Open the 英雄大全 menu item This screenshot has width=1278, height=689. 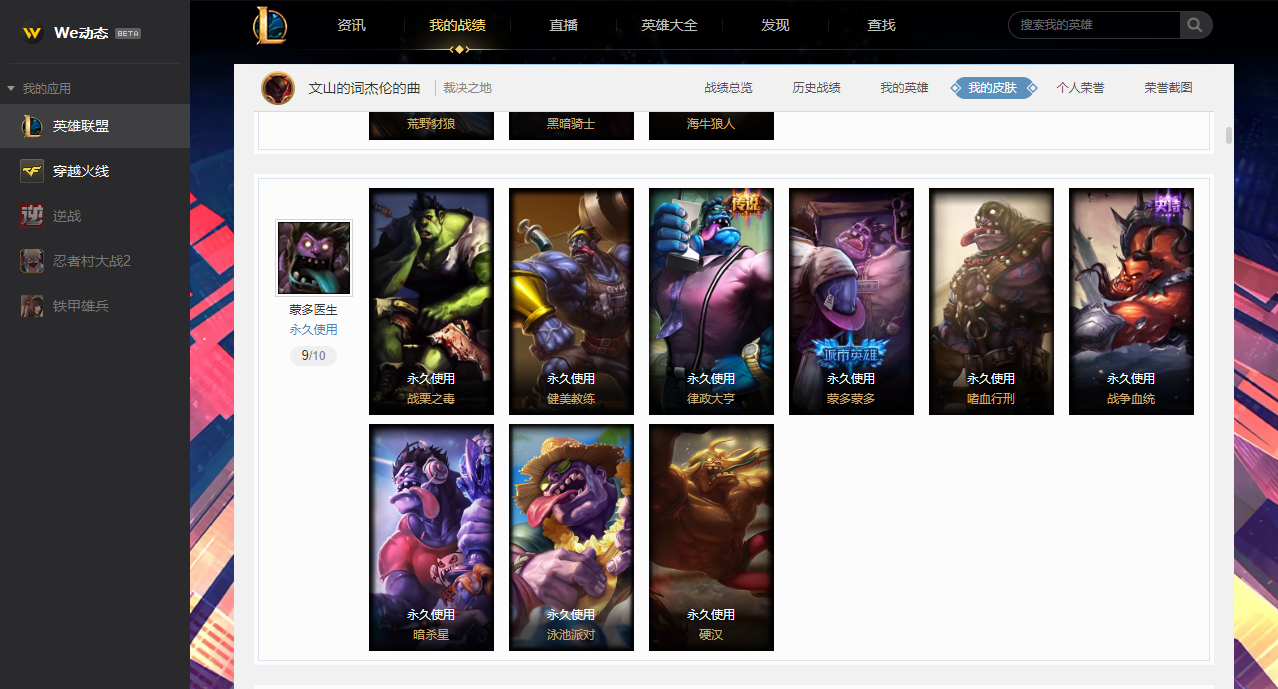tap(669, 25)
